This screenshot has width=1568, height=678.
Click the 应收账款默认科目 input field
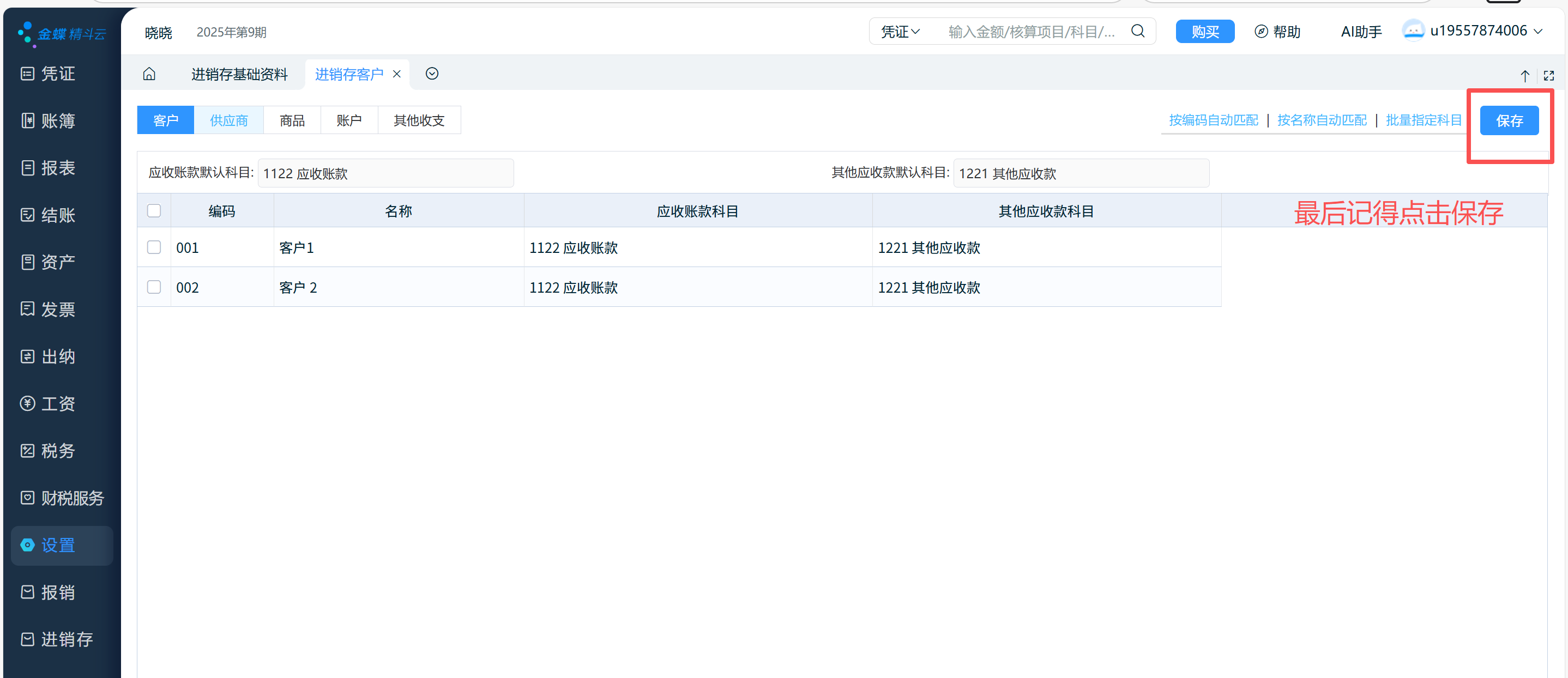coord(385,173)
